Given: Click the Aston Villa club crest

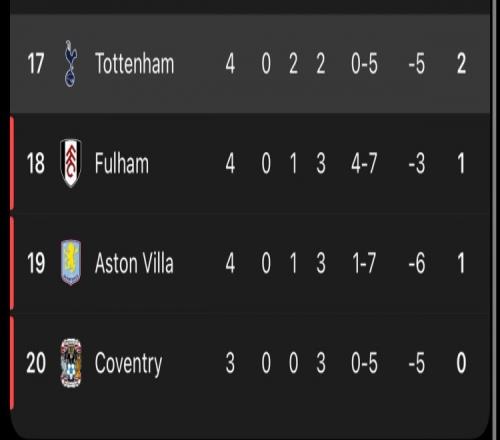Looking at the screenshot, I should (71, 263).
